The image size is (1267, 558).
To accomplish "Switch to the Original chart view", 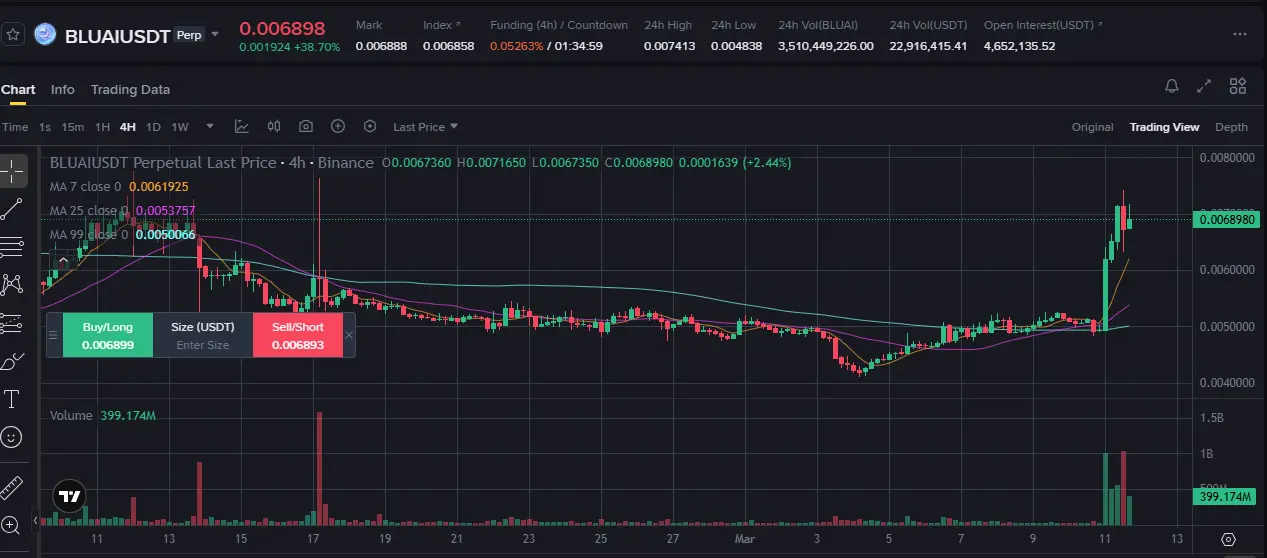I will [x=1092, y=127].
